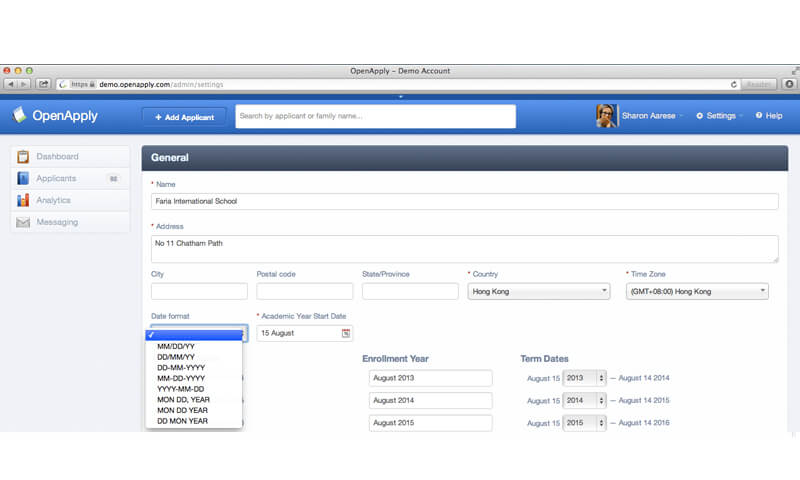Click the downloads button right of the Reader button
800x480 pixels.
[x=789, y=84]
